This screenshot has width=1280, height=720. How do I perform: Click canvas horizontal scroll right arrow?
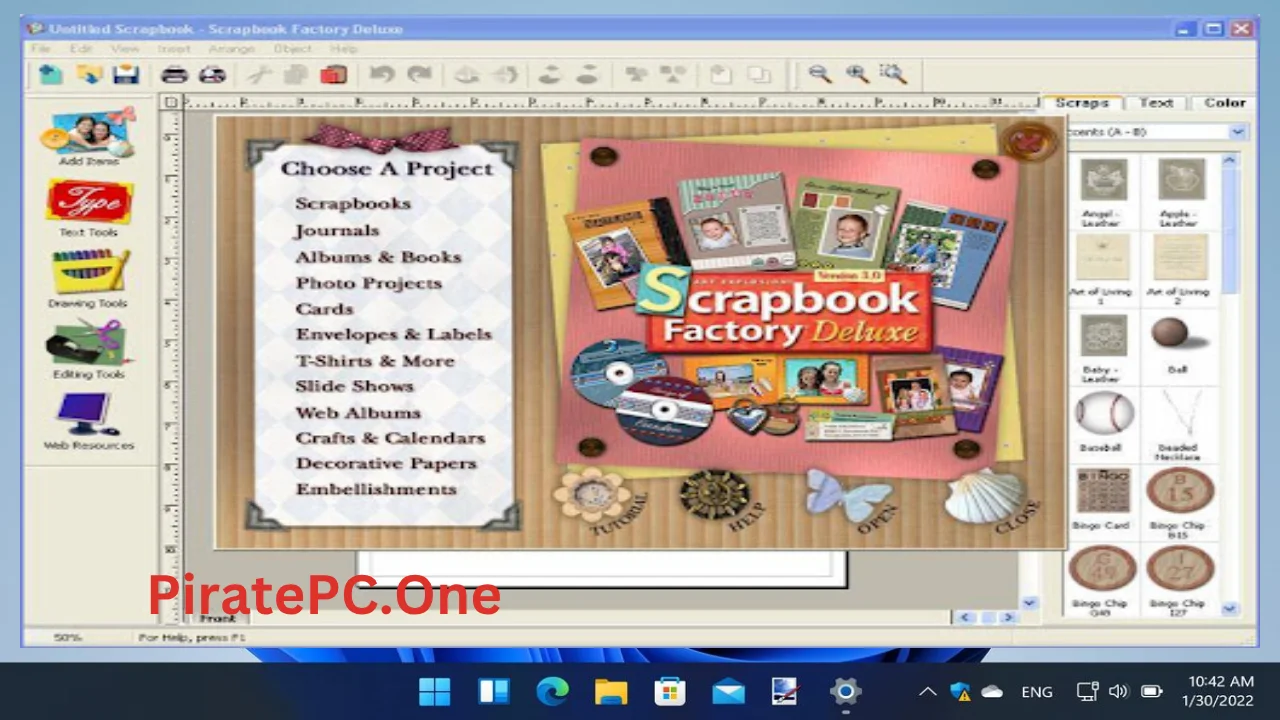[x=1008, y=618]
